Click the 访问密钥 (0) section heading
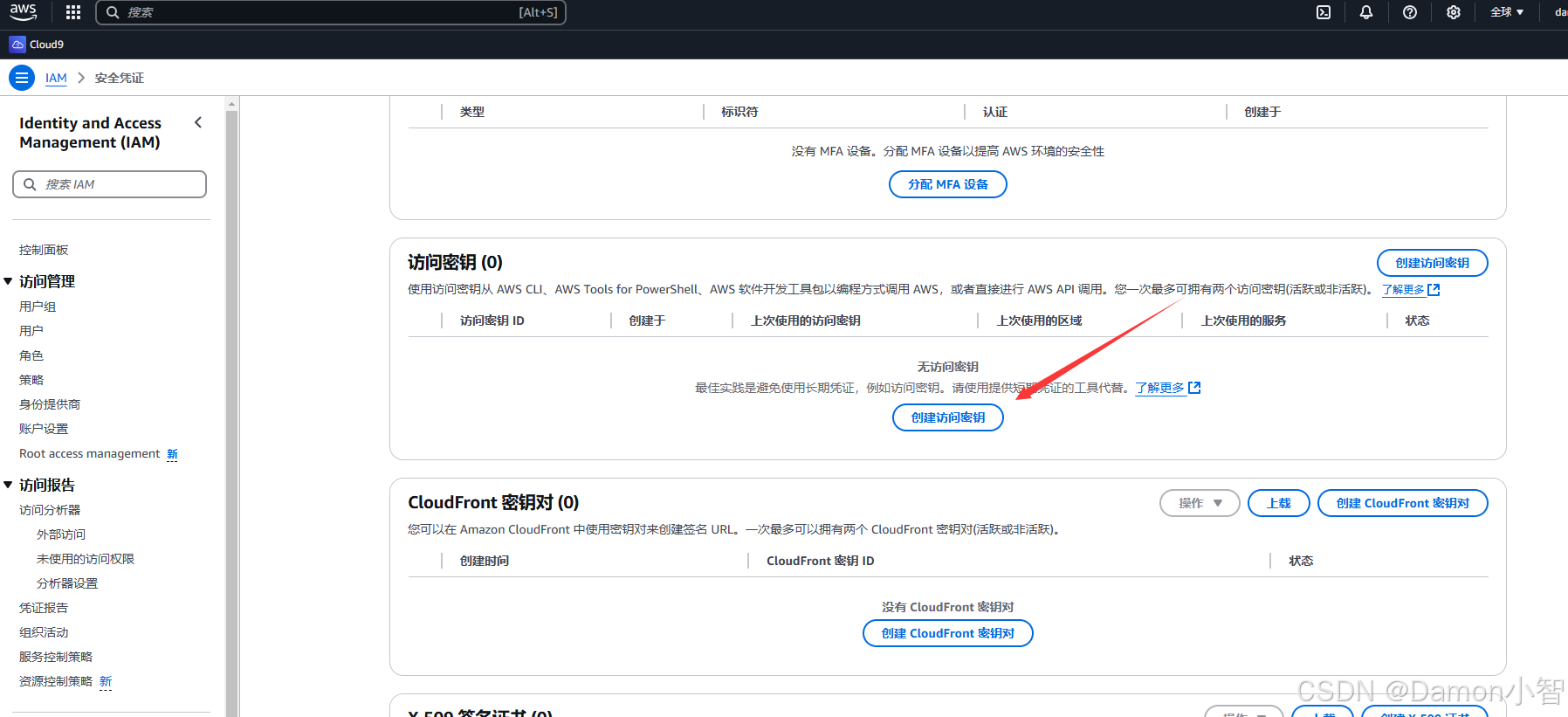The width and height of the screenshot is (1568, 717). (455, 262)
